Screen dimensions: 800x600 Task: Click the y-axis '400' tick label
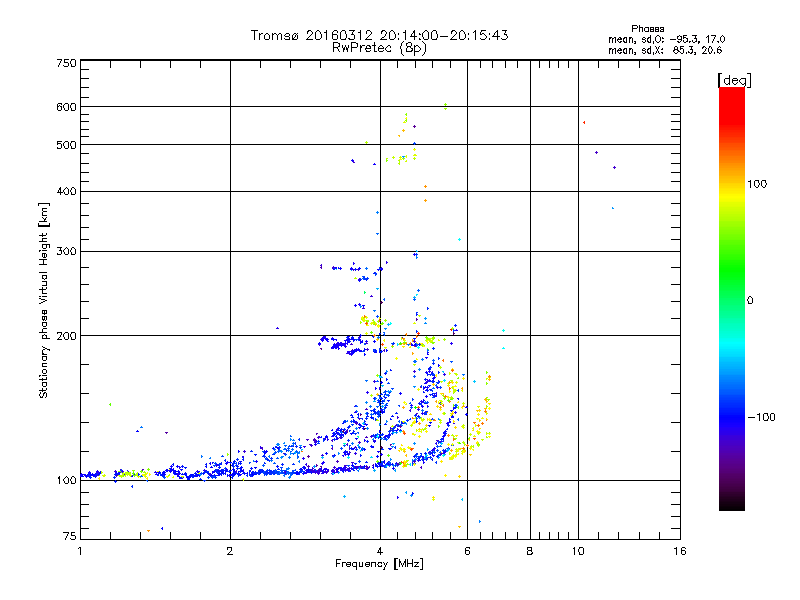point(66,191)
